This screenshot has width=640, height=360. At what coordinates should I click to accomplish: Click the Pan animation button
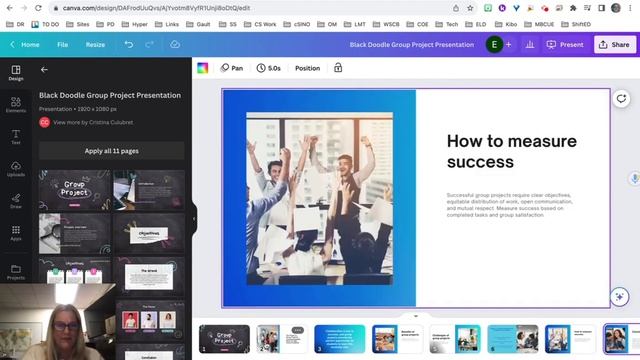tap(232, 68)
